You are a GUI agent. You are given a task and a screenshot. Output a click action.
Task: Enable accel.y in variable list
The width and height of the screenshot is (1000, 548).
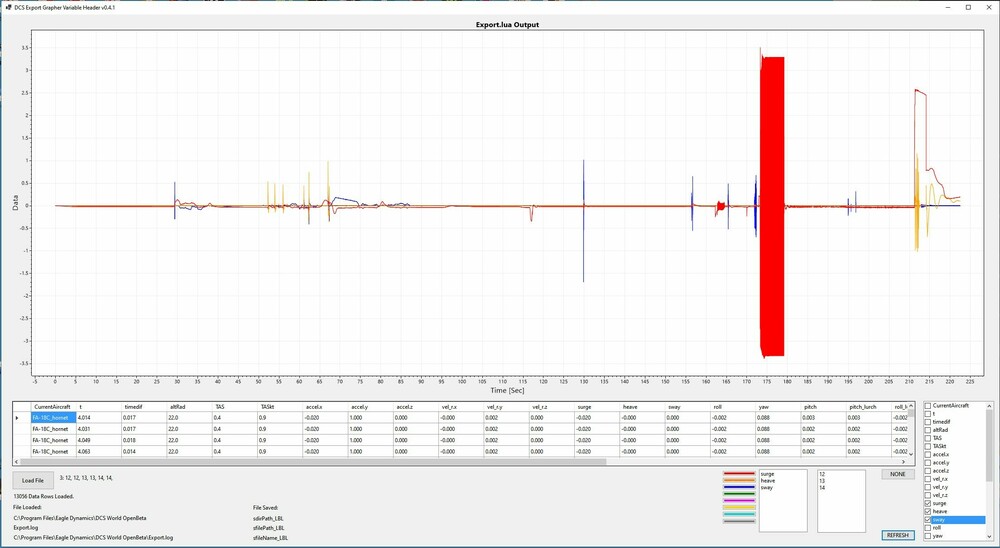[927, 463]
